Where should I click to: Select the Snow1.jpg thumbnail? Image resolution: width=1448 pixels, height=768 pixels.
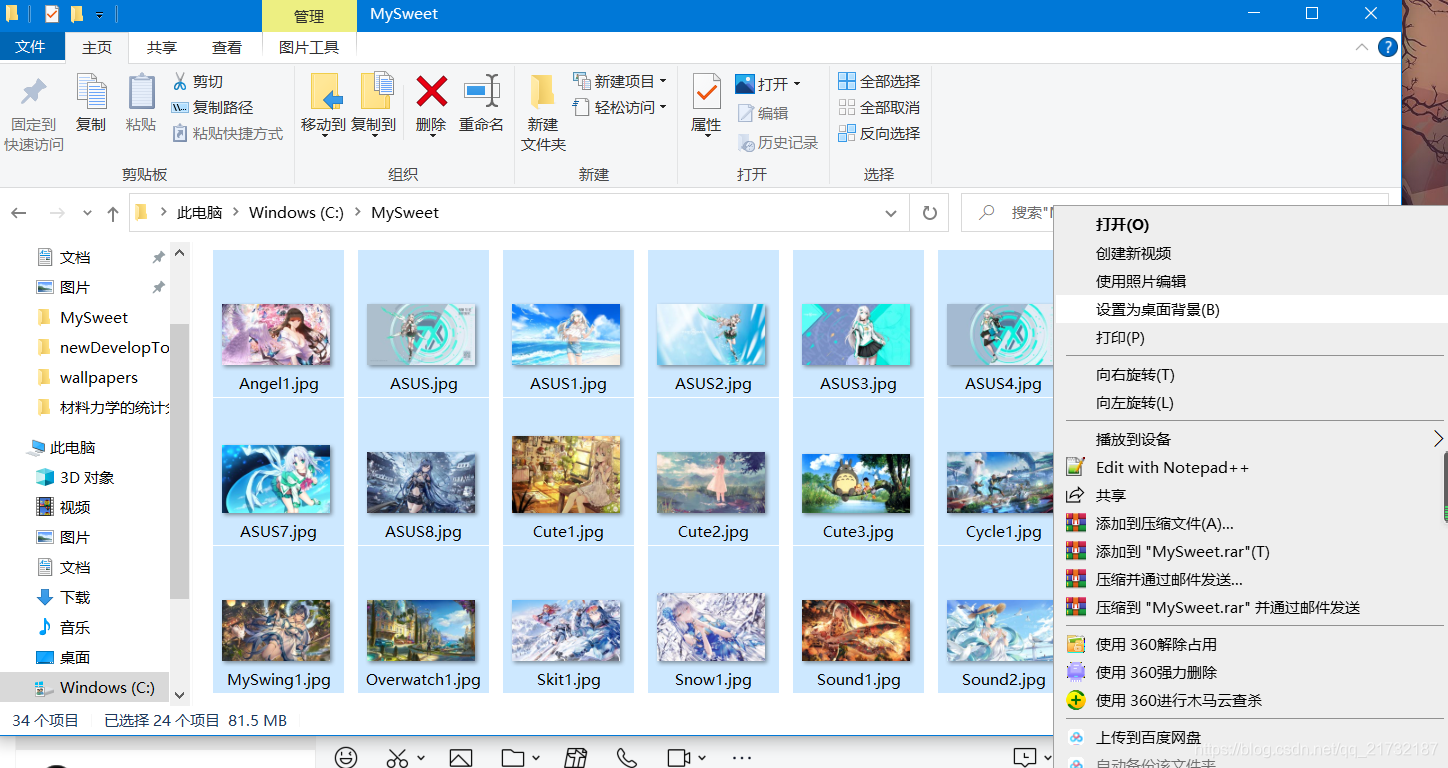point(711,627)
